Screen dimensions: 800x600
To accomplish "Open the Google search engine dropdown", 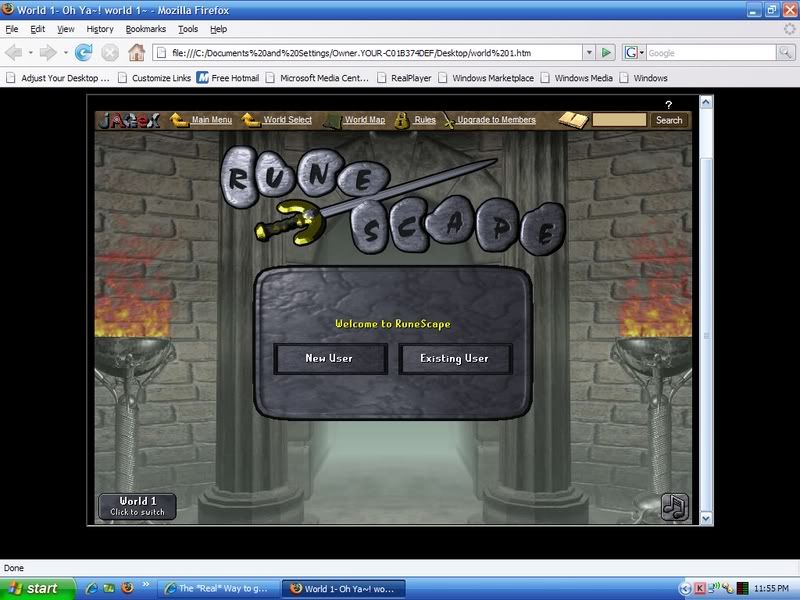I will pyautogui.click(x=634, y=52).
